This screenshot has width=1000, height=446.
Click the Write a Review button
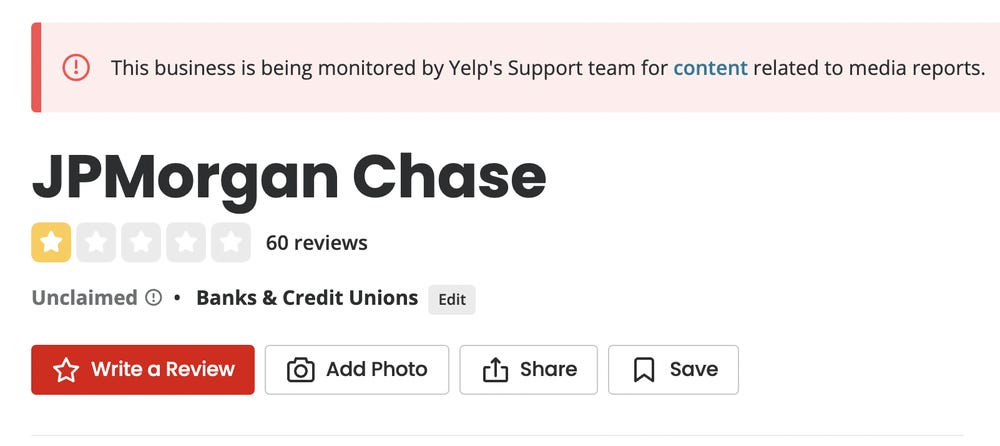pyautogui.click(x=143, y=369)
